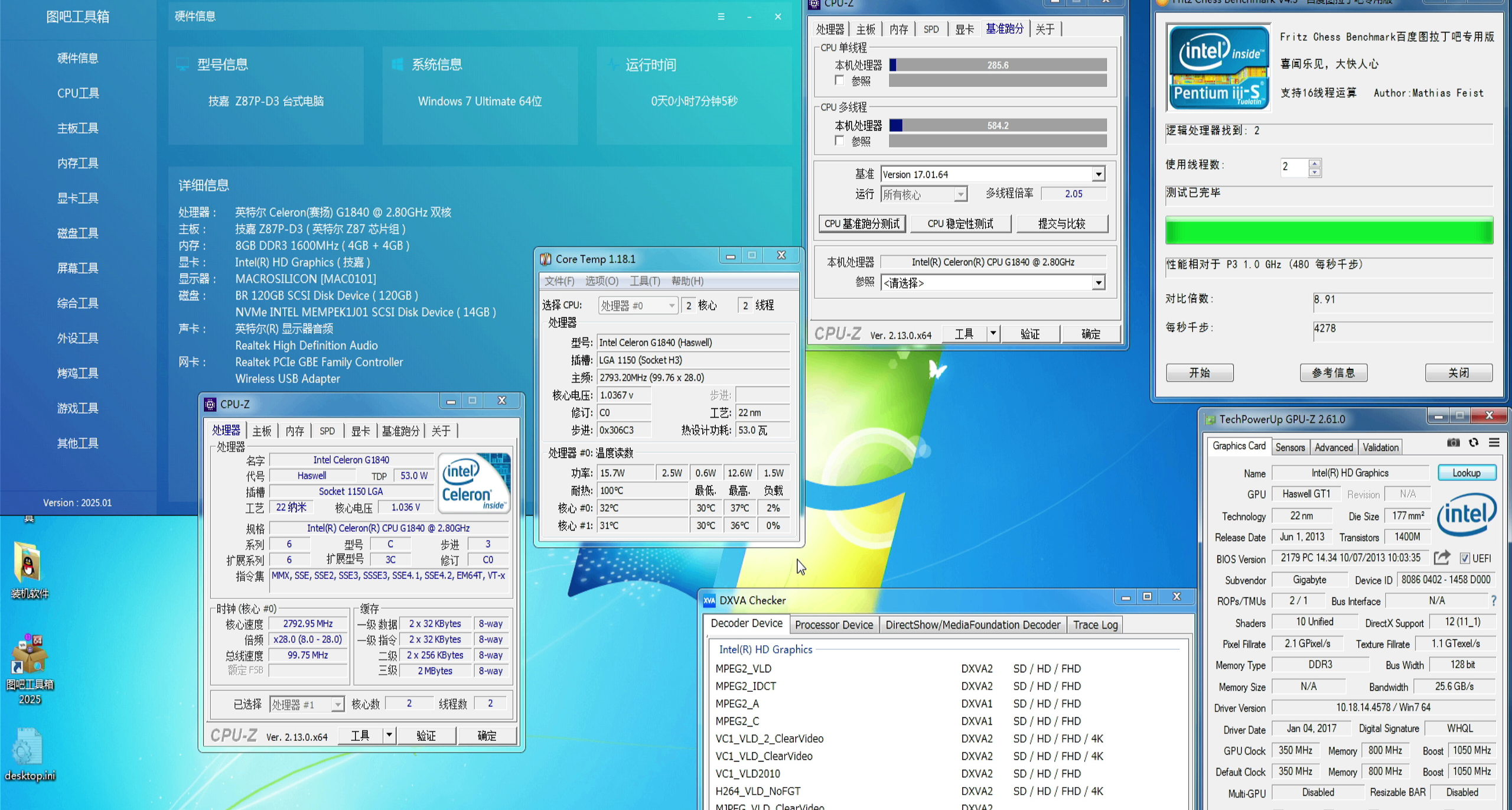Click the CPU 基准跑分测试 button

point(862,223)
